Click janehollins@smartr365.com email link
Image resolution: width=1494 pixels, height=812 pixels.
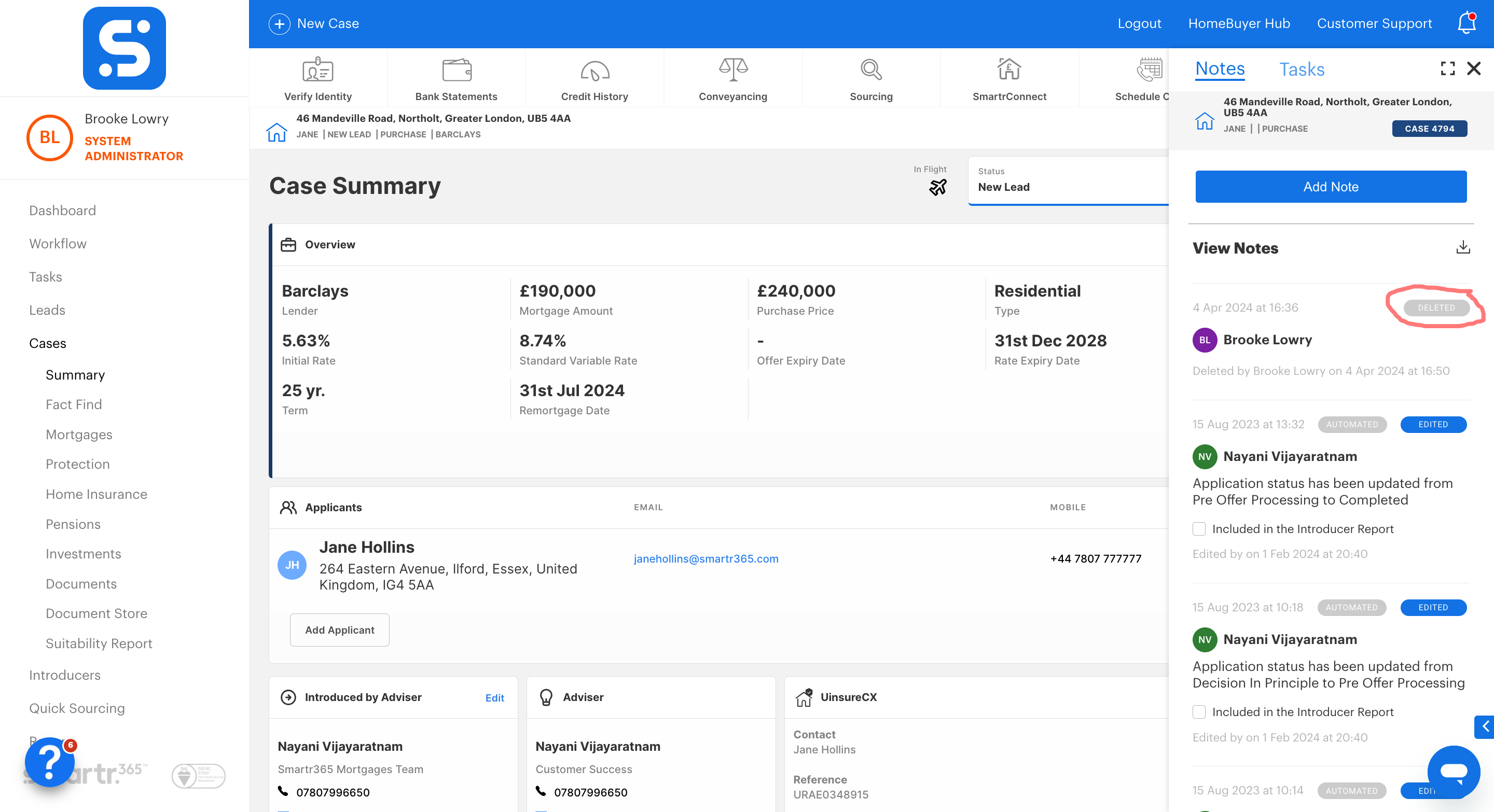(706, 559)
